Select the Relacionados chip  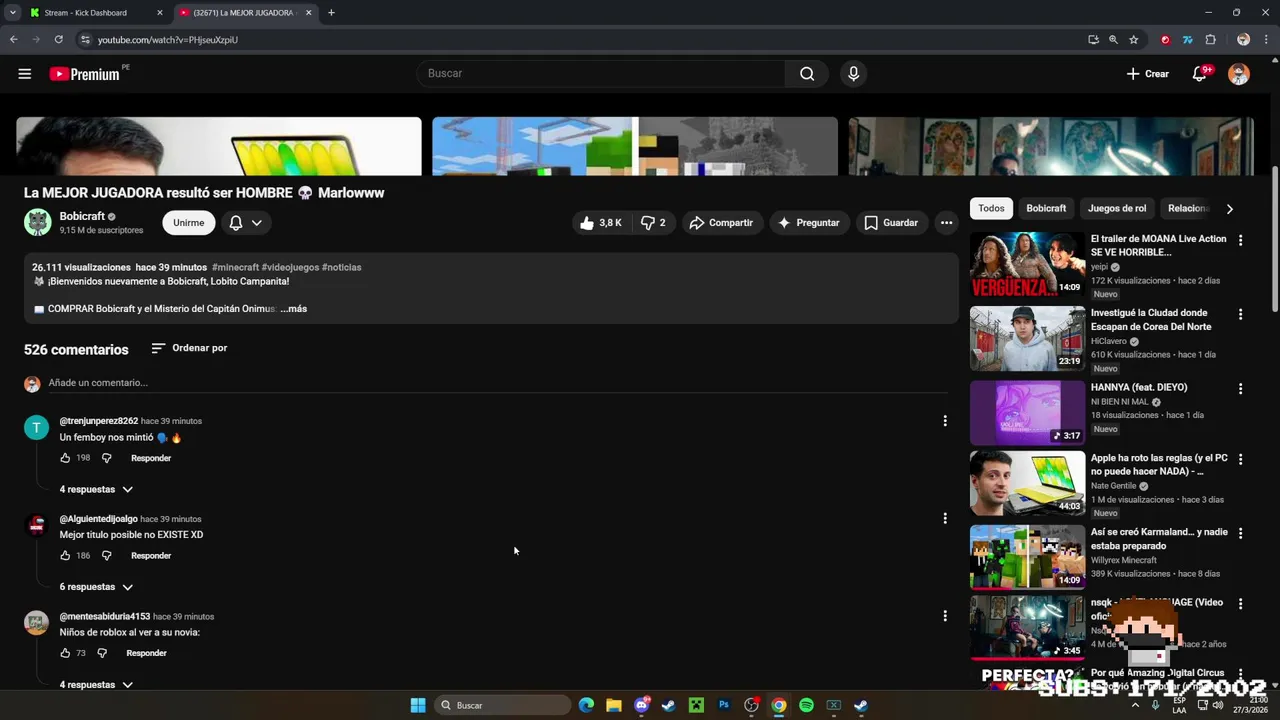(x=1188, y=208)
